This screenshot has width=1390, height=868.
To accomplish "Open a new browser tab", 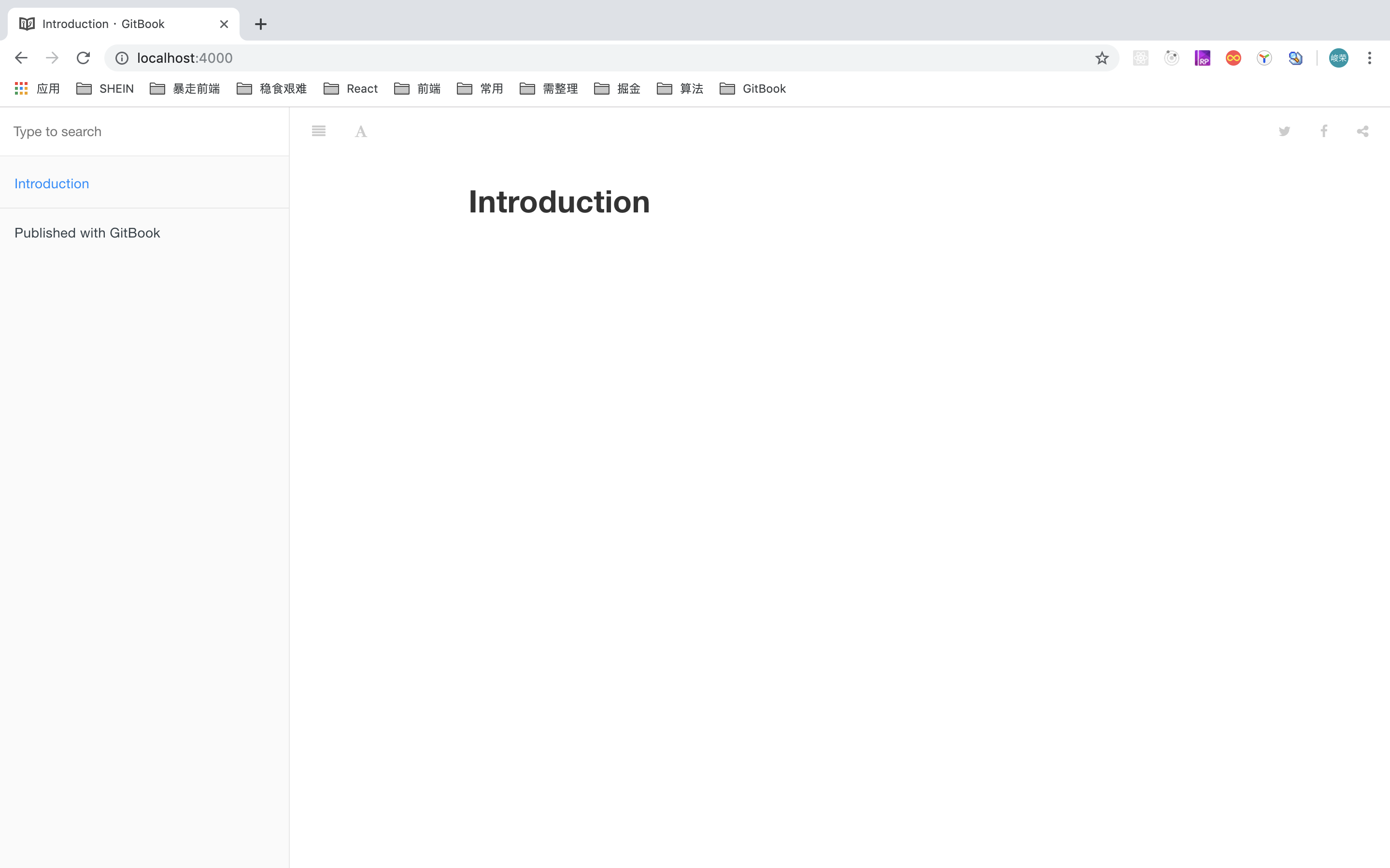I will (261, 24).
